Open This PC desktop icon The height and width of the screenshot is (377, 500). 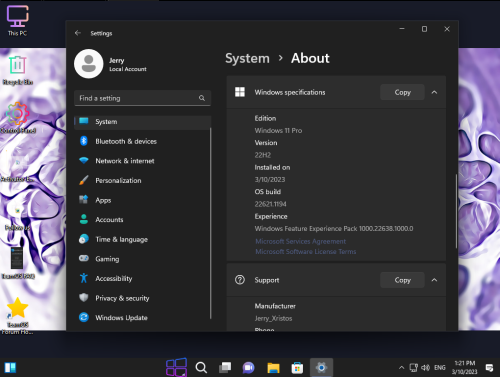[17, 21]
